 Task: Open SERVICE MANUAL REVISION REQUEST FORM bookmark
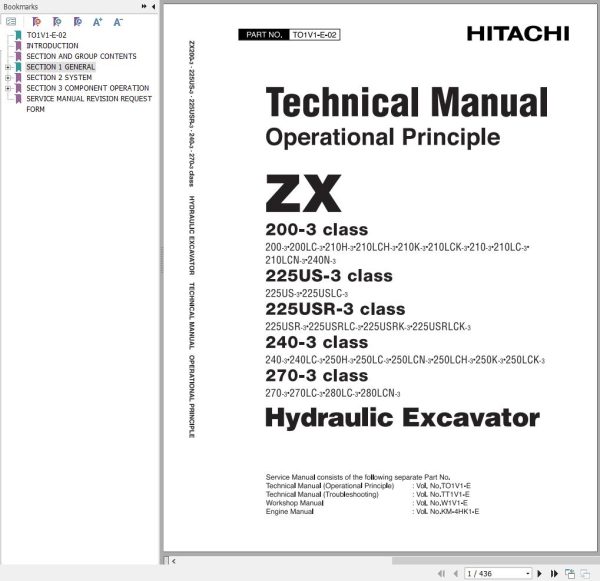89,104
